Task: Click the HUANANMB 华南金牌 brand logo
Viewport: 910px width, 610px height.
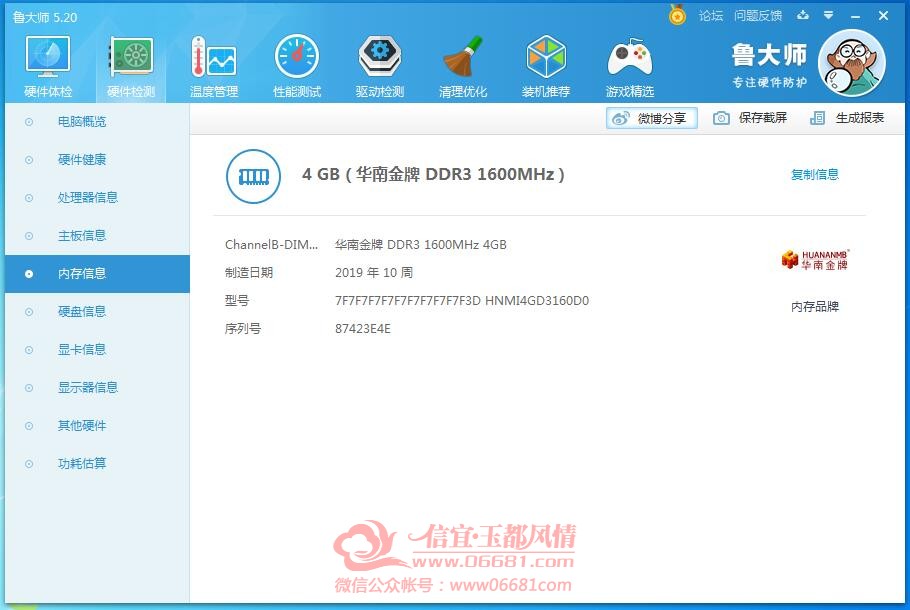Action: [x=815, y=259]
